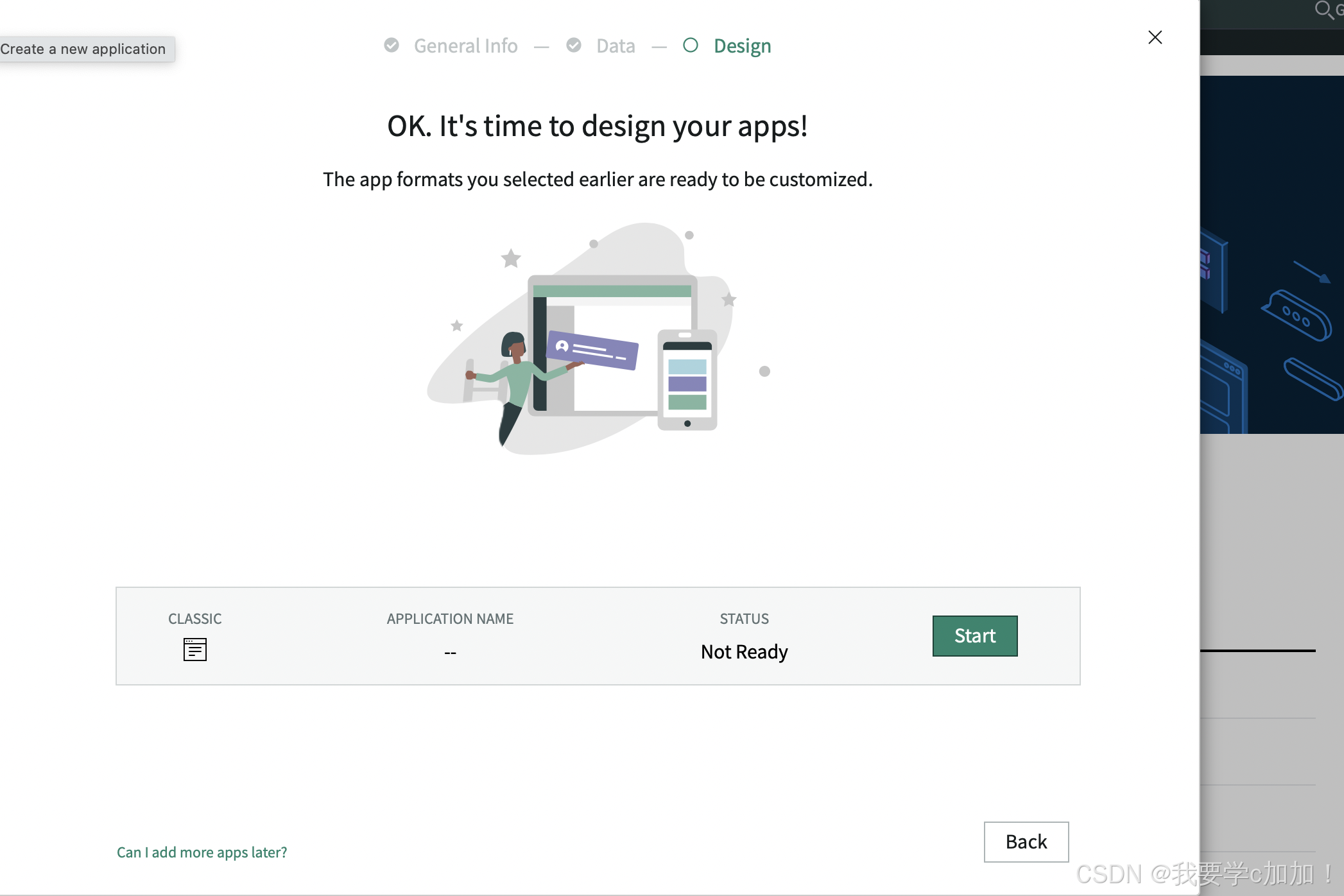Click the Start button for Classic app
Viewport: 1344px width, 896px height.
point(974,635)
